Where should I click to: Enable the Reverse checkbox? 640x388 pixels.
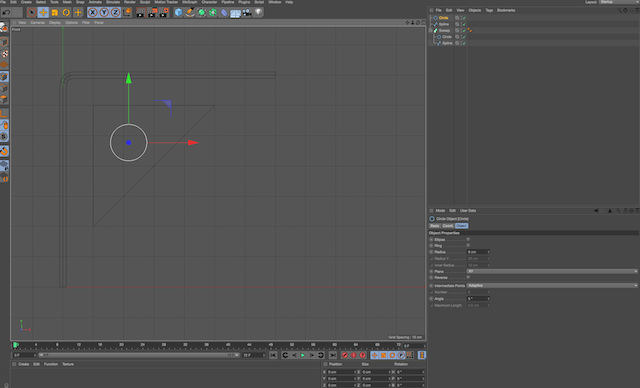468,277
